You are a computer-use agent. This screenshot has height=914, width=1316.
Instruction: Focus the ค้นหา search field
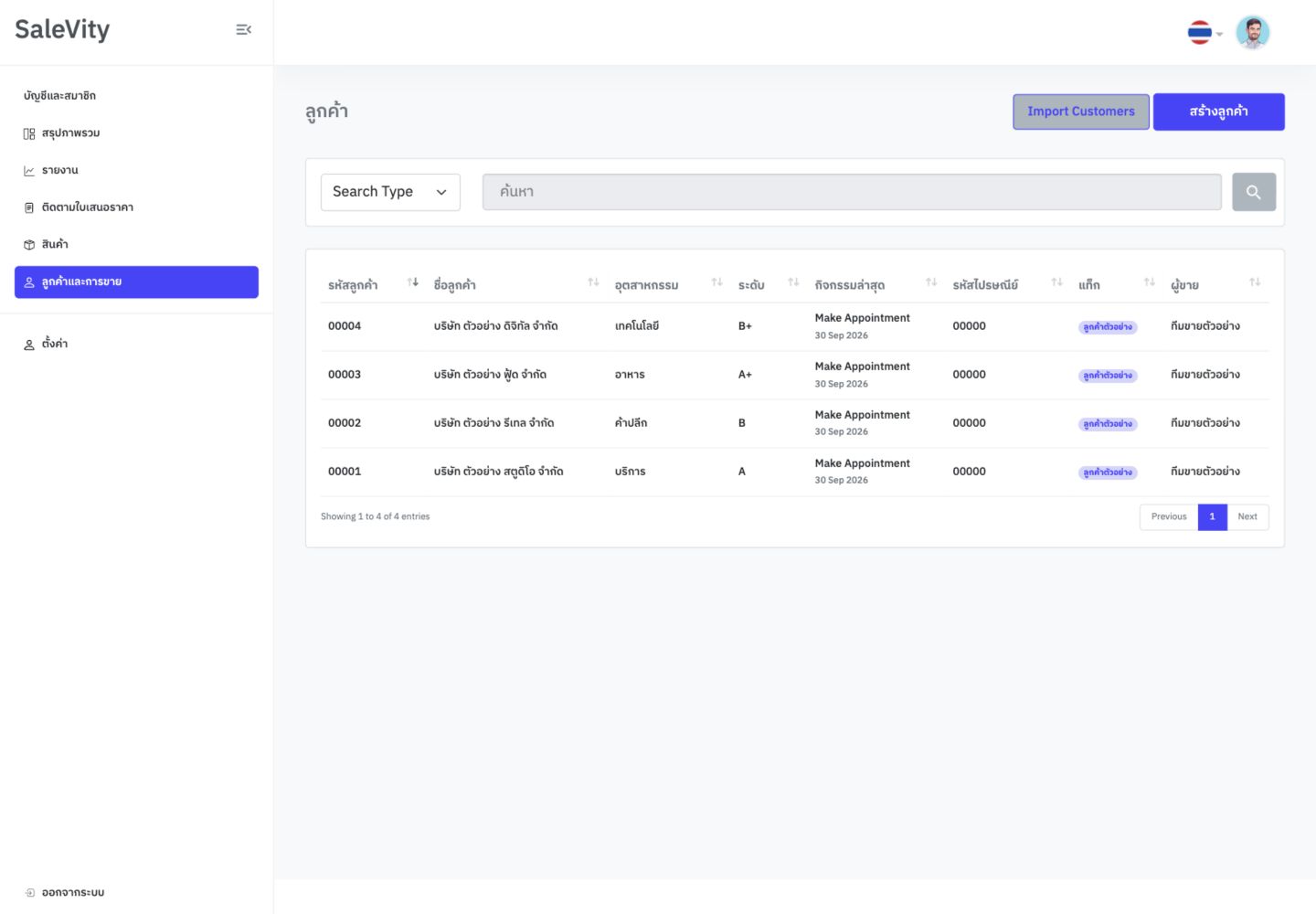[852, 192]
